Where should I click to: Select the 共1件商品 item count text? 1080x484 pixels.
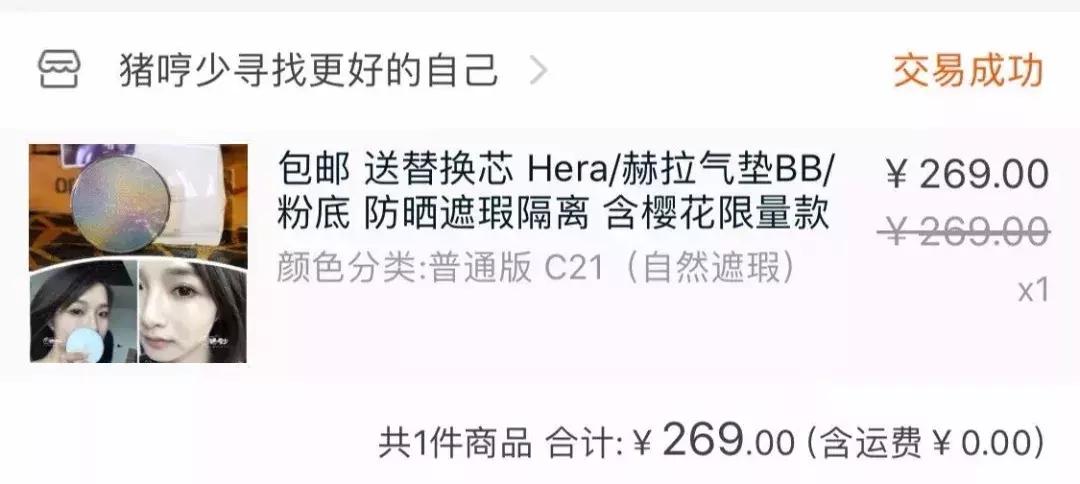click(455, 443)
